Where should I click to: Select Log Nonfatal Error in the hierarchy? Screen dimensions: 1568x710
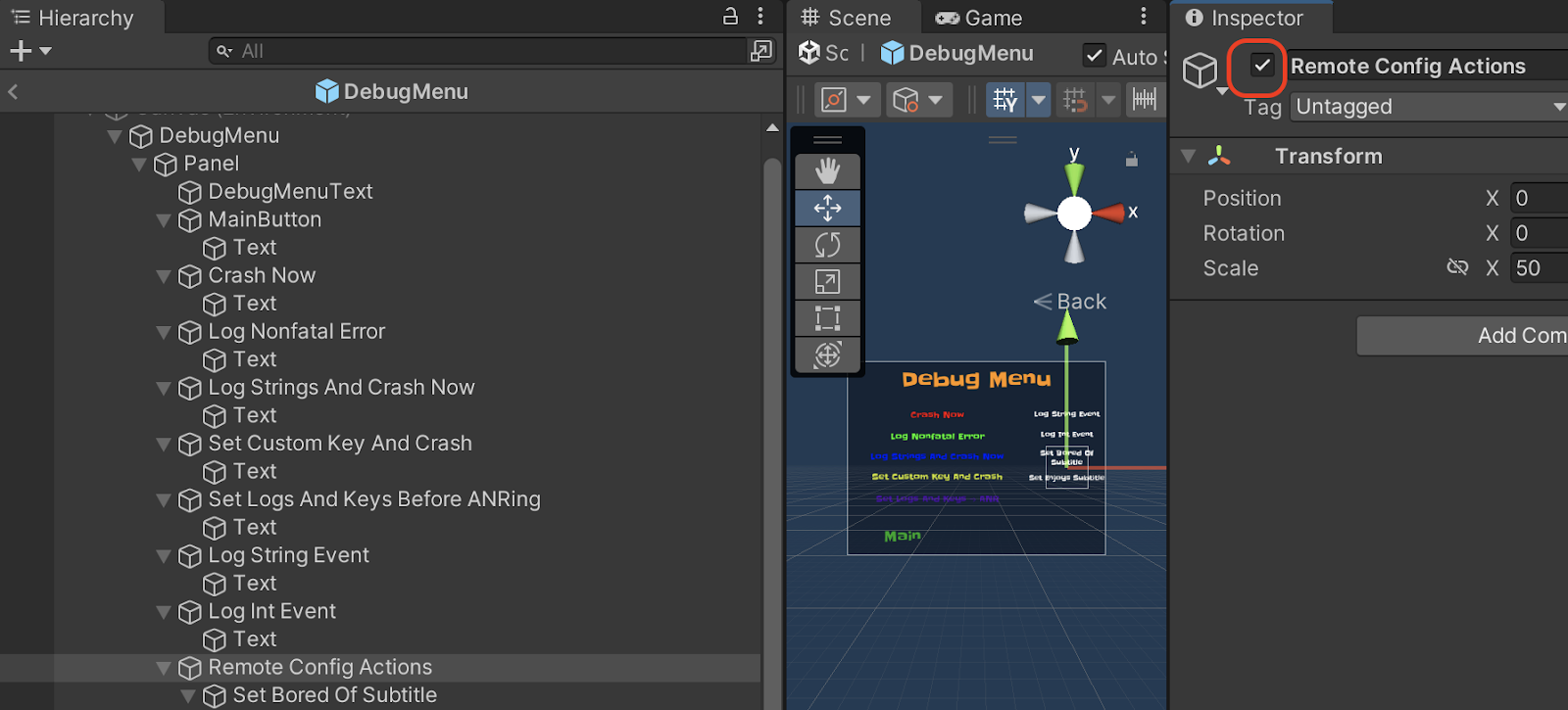(x=296, y=332)
